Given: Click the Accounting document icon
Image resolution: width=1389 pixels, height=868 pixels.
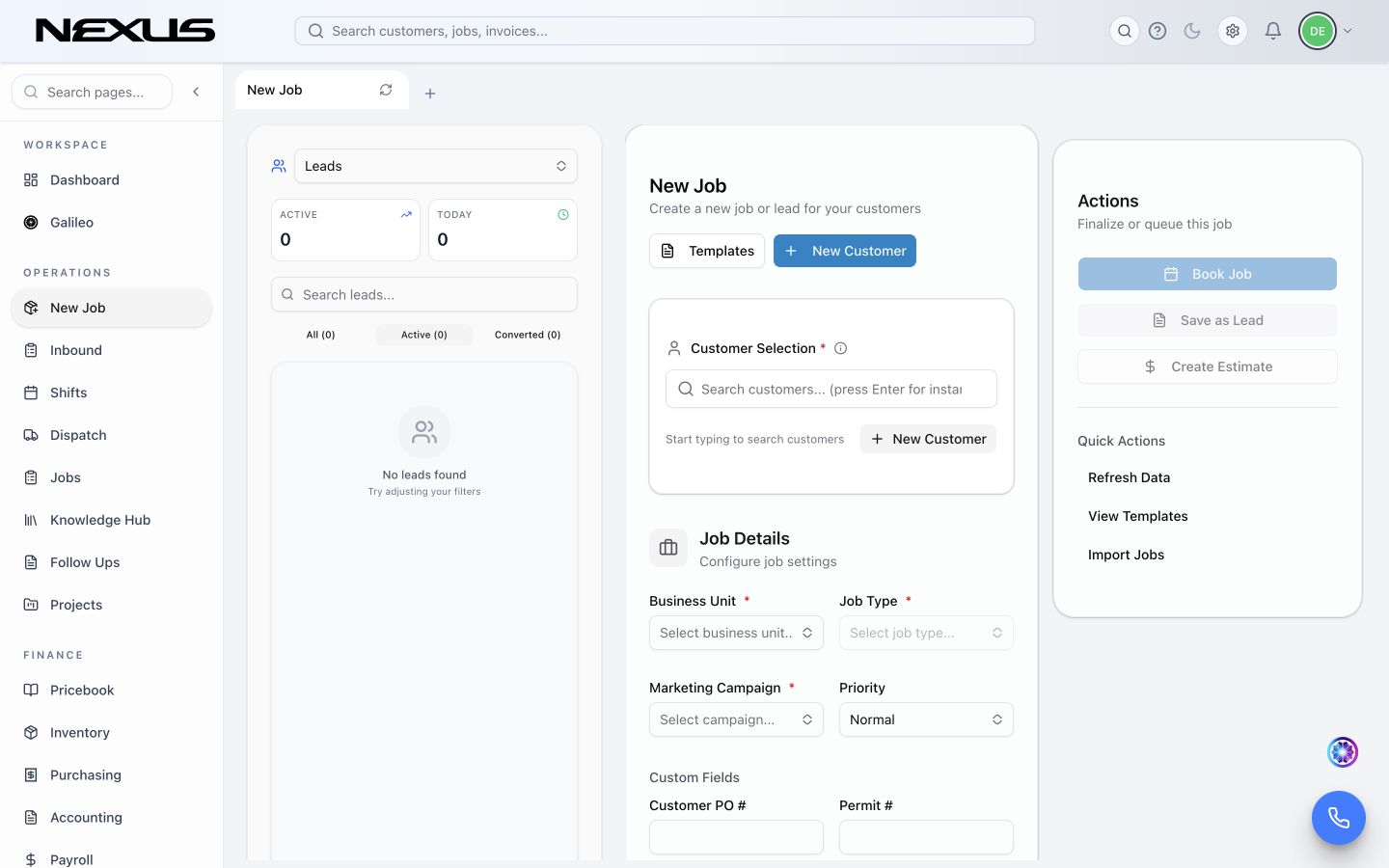Looking at the screenshot, I should pyautogui.click(x=31, y=817).
